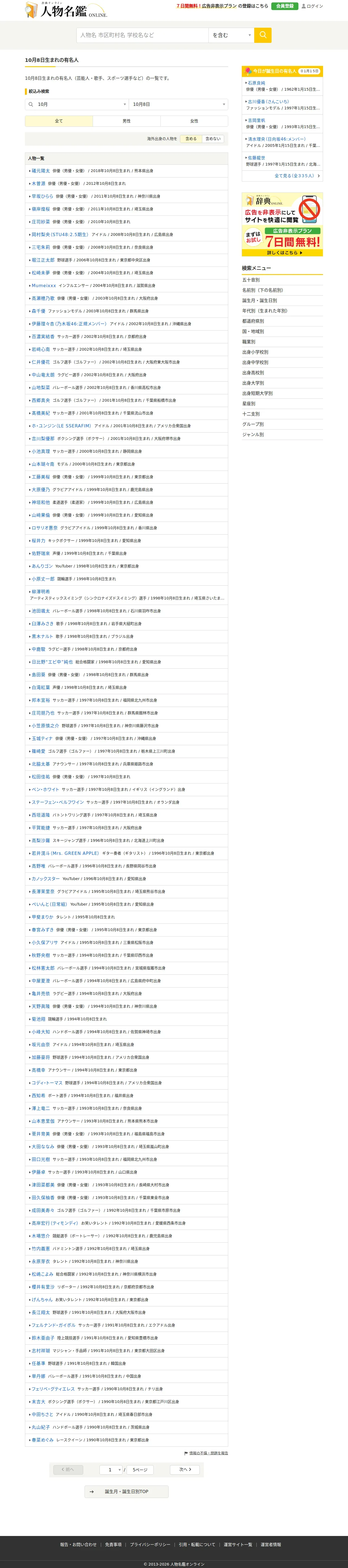
Task: Toggle 含めない for overseas-born people
Action: (x=213, y=139)
